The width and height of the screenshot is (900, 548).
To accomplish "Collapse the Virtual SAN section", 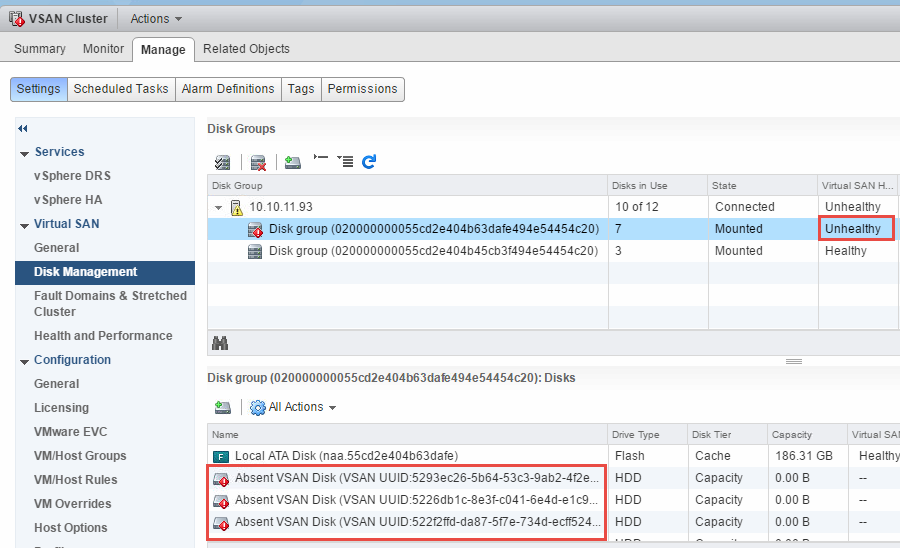I will pos(25,226).
